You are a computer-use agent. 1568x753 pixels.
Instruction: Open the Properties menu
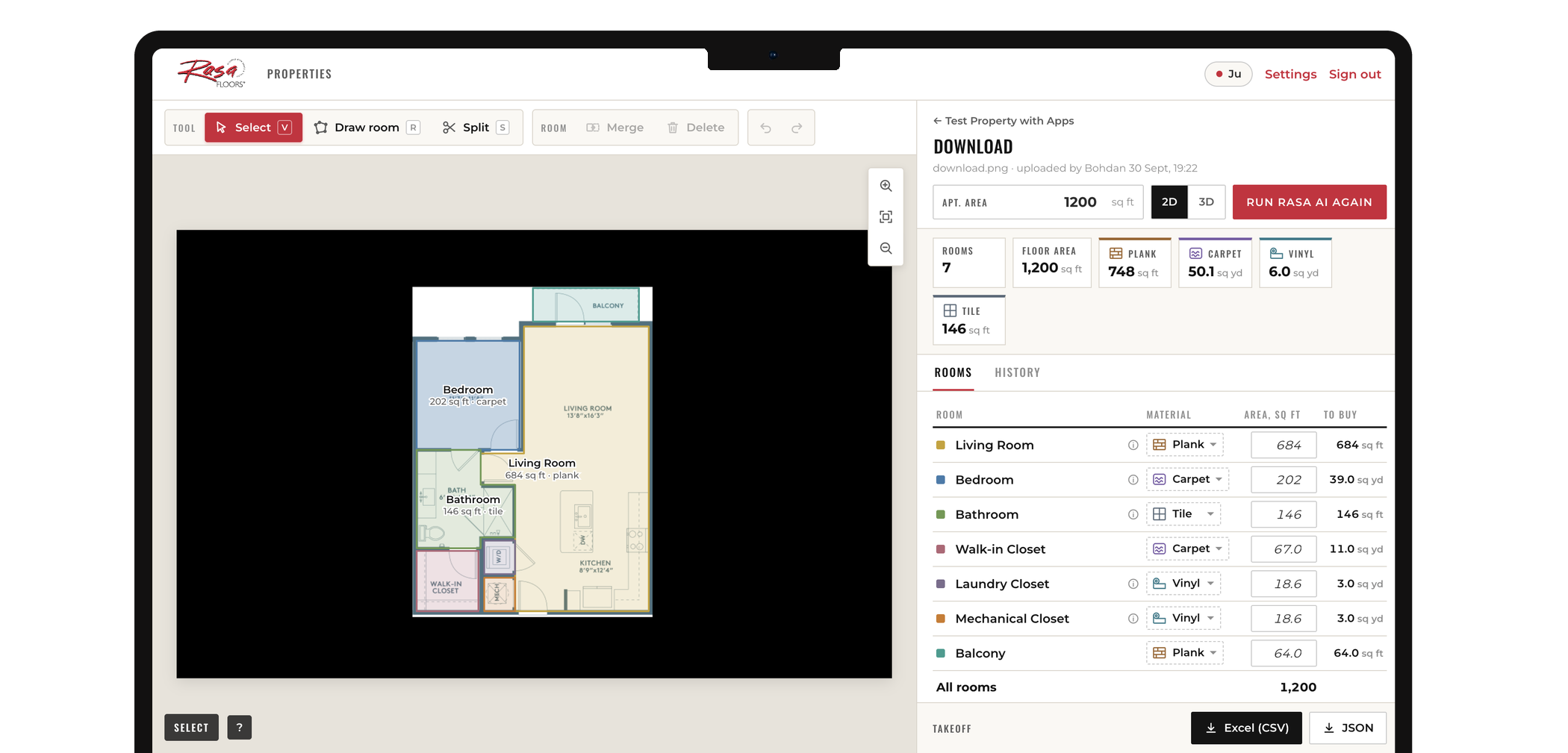pos(299,74)
